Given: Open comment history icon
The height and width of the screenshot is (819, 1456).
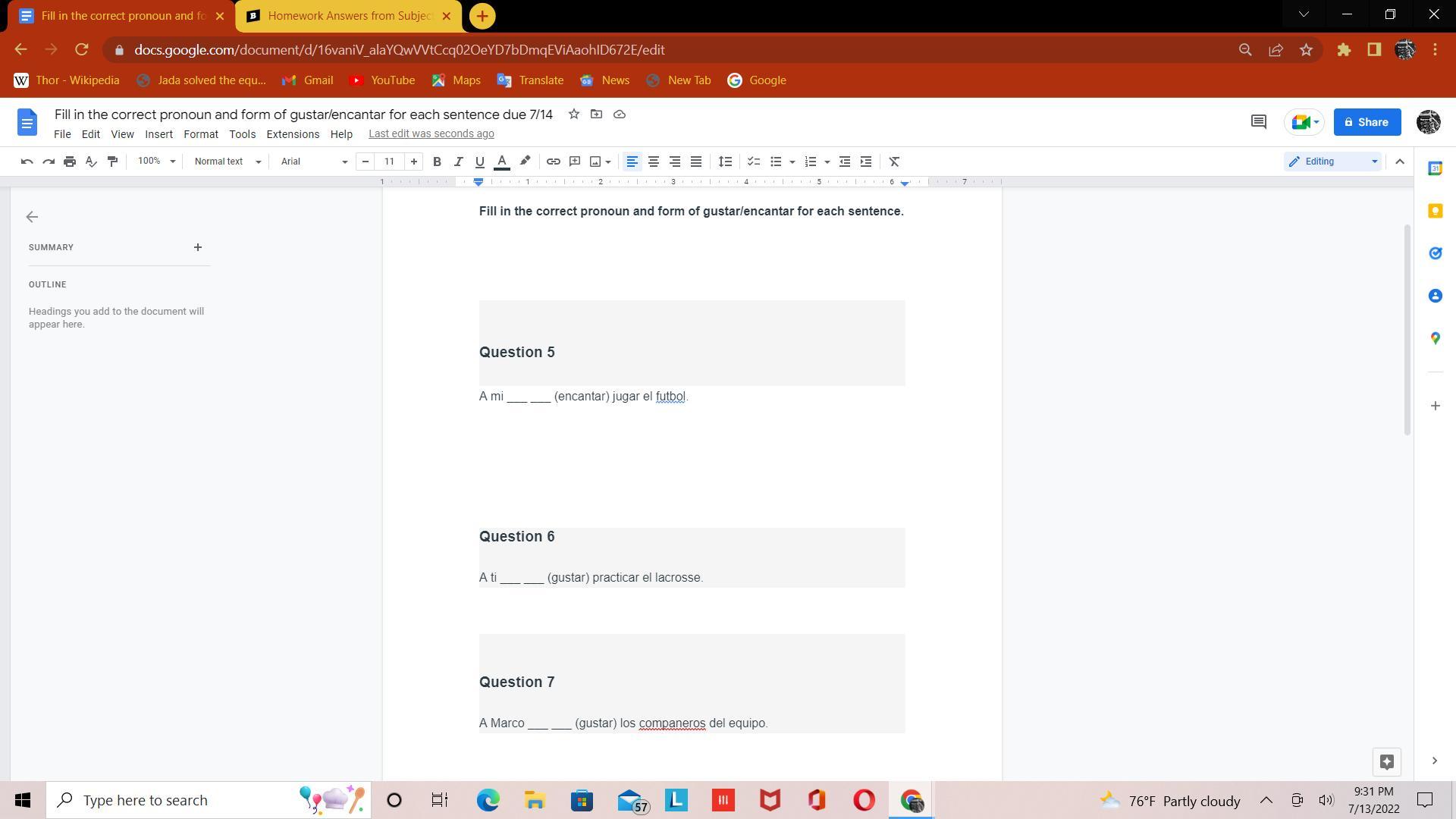Looking at the screenshot, I should pos(1258,122).
